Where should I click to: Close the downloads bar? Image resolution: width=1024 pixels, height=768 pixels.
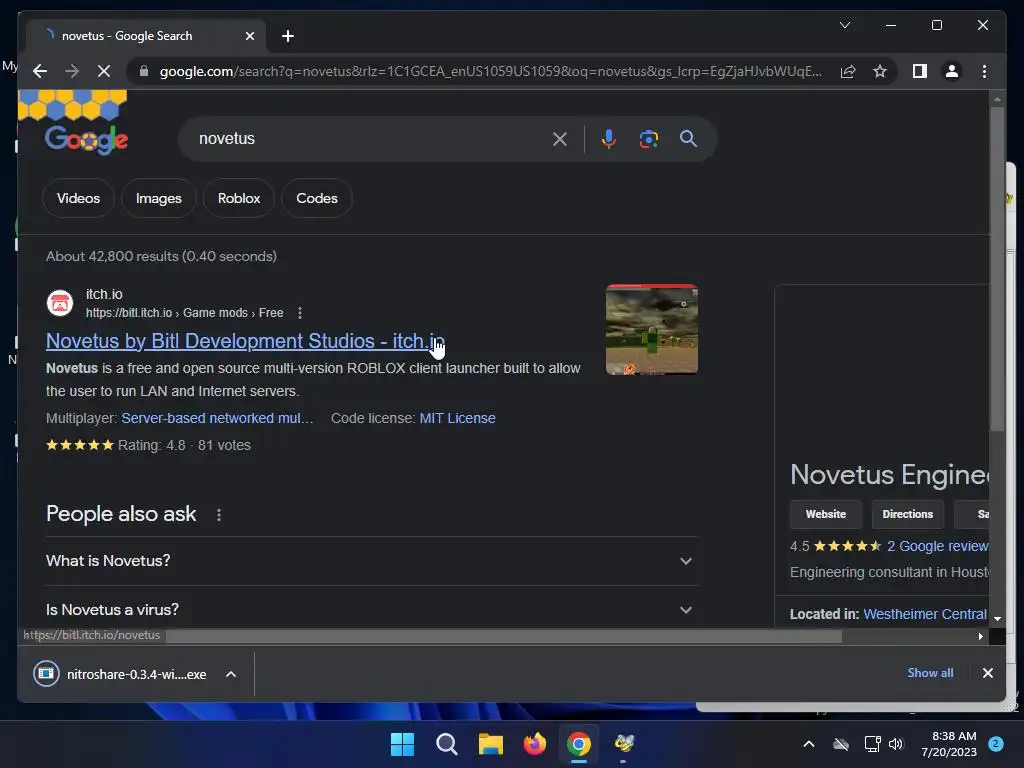pos(987,673)
